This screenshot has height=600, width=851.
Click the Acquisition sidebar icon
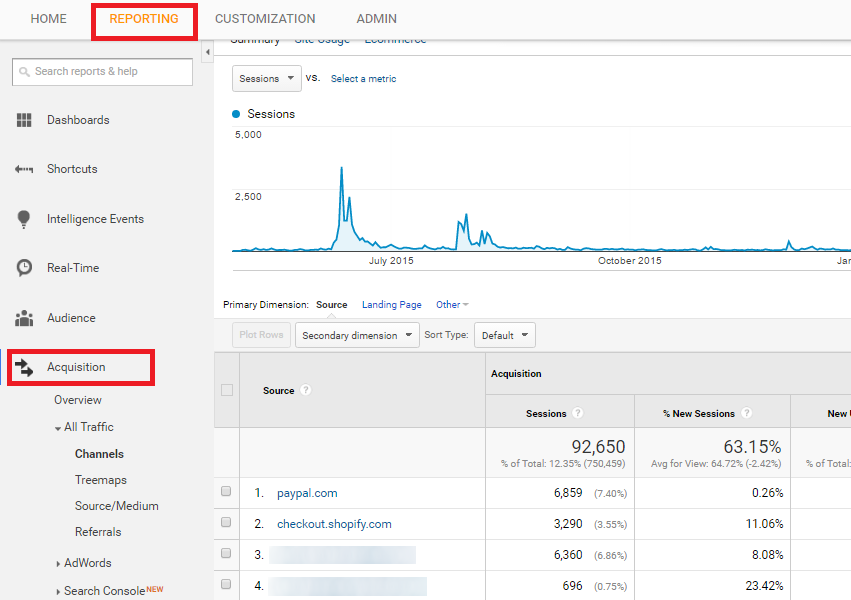click(x=25, y=367)
